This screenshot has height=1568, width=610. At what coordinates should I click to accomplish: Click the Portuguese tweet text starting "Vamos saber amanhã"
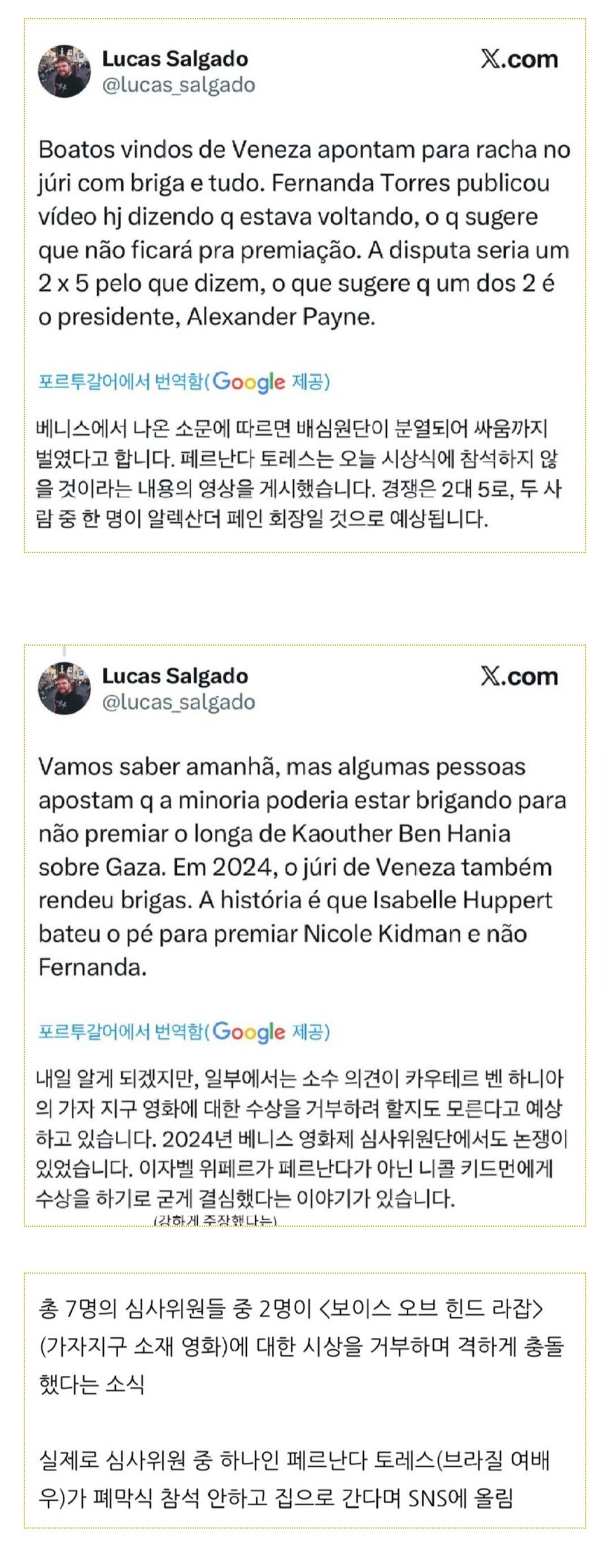coord(302,867)
